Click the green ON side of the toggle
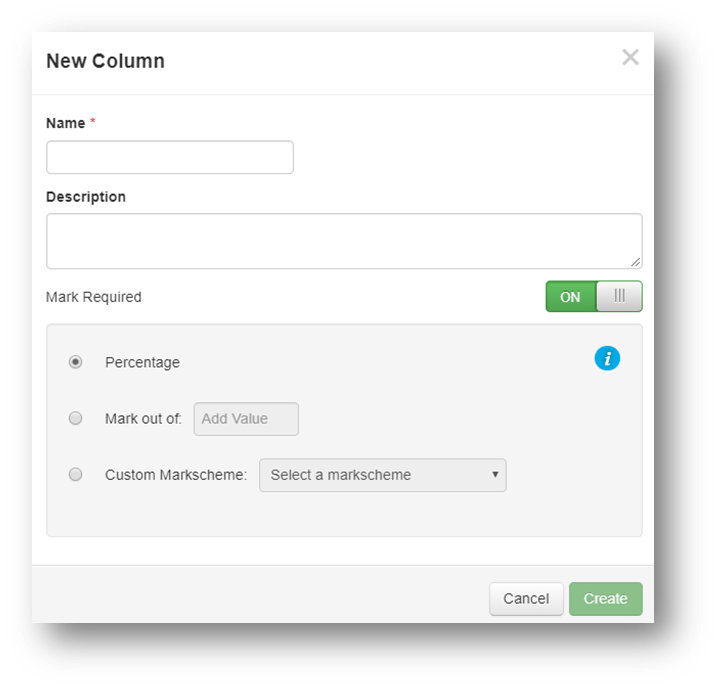Screen dimensions: 719x688 [x=571, y=297]
